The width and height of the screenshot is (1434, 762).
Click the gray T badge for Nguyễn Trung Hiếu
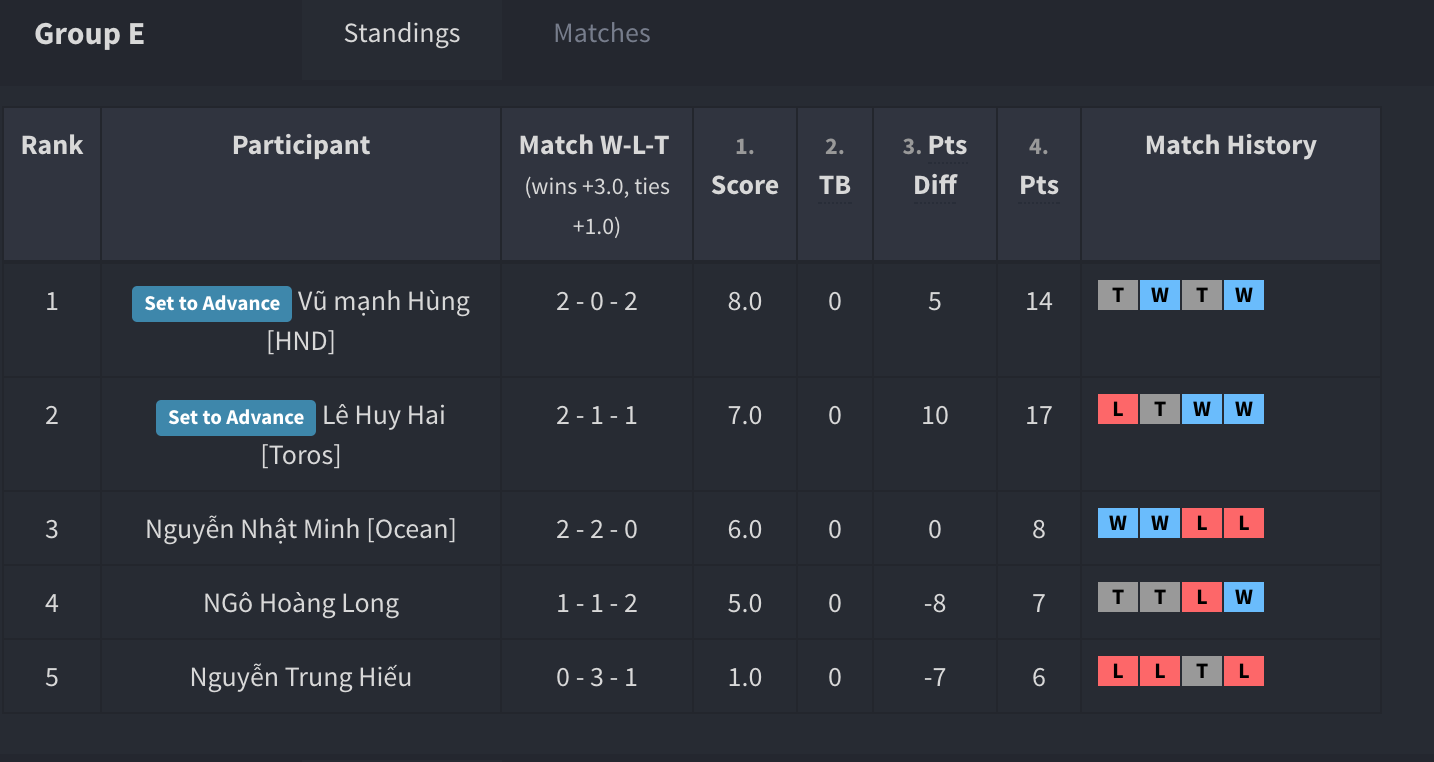(1202, 671)
